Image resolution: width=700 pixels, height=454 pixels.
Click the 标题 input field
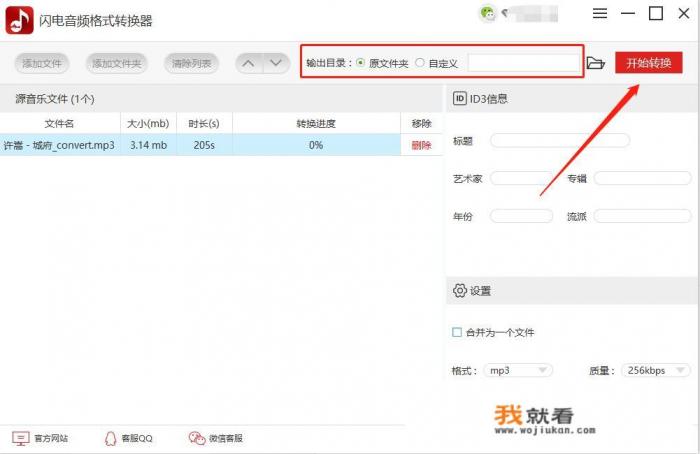tap(560, 141)
